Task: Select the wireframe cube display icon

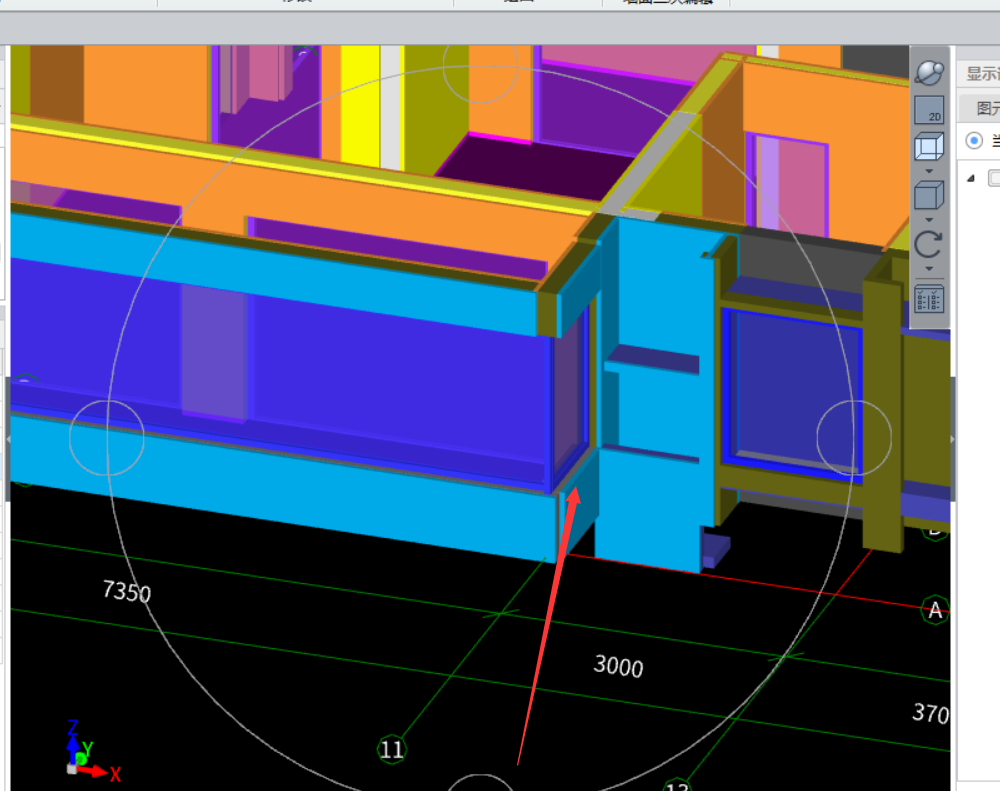Action: [x=929, y=147]
